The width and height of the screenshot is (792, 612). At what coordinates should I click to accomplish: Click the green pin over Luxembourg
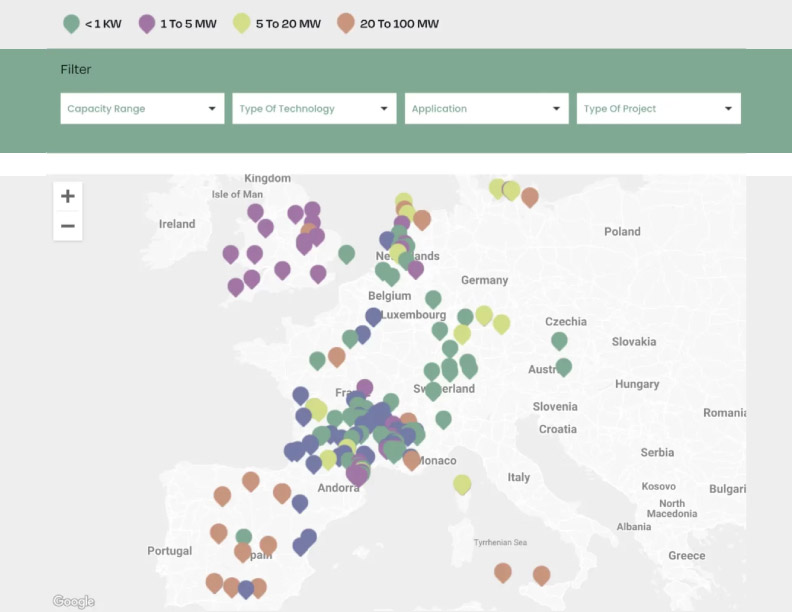pos(433,298)
